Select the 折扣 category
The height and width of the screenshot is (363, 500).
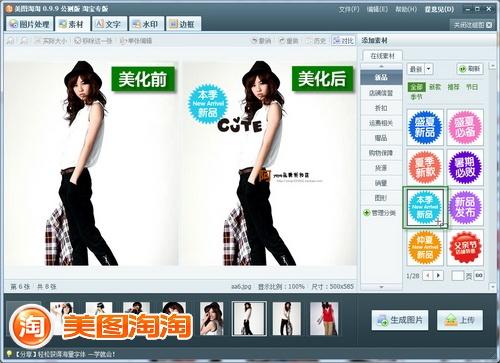coord(381,108)
